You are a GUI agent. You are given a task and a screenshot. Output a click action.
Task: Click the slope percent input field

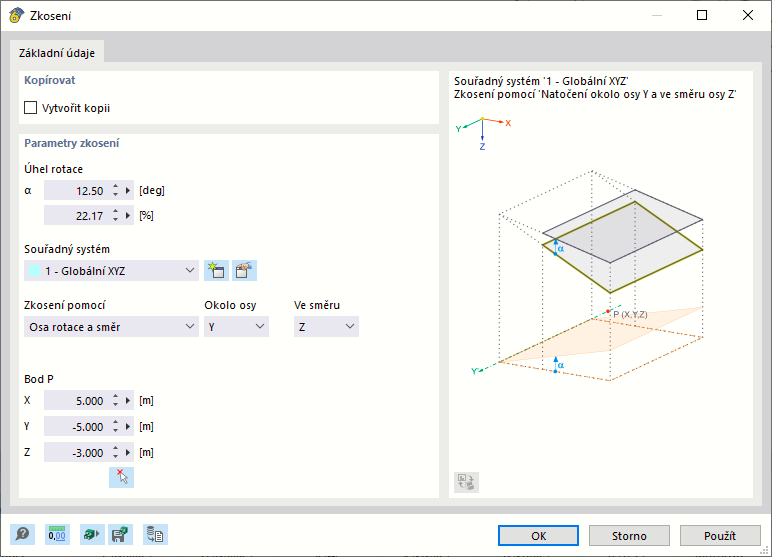(77, 216)
